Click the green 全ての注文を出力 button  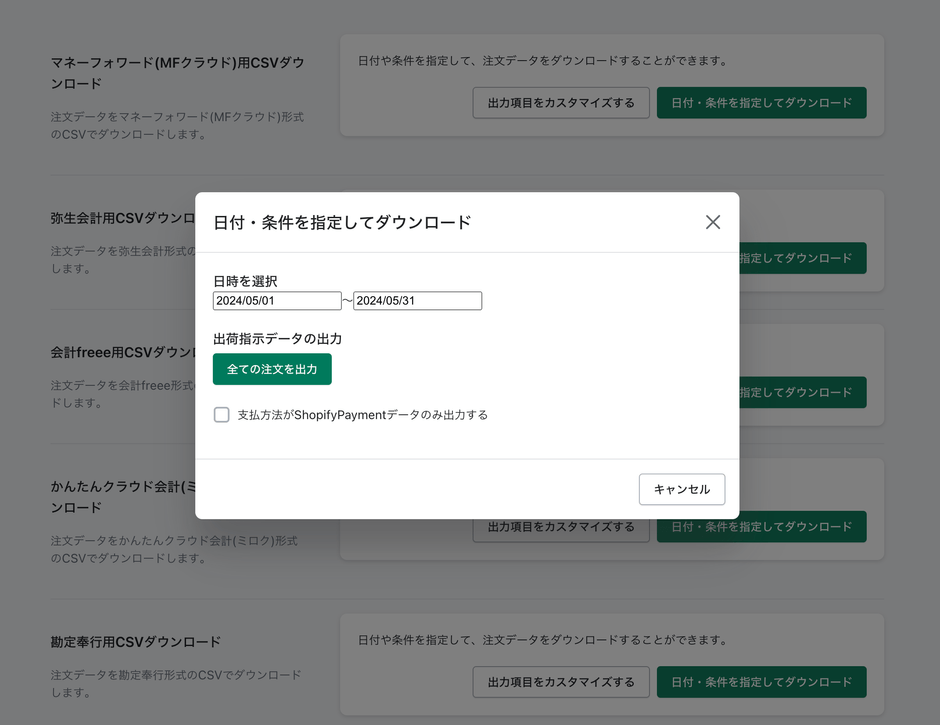pos(272,369)
